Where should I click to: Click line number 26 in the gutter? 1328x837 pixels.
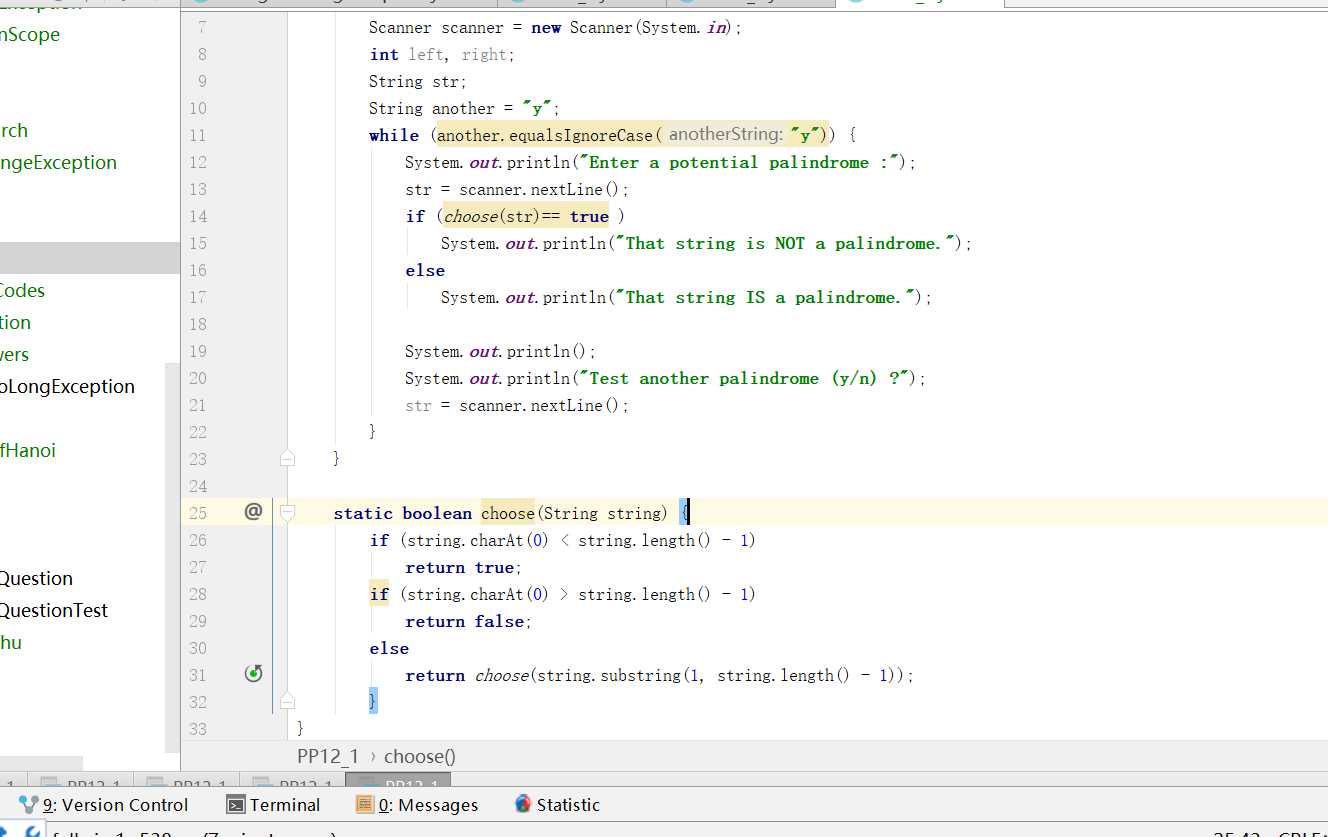[x=197, y=540]
